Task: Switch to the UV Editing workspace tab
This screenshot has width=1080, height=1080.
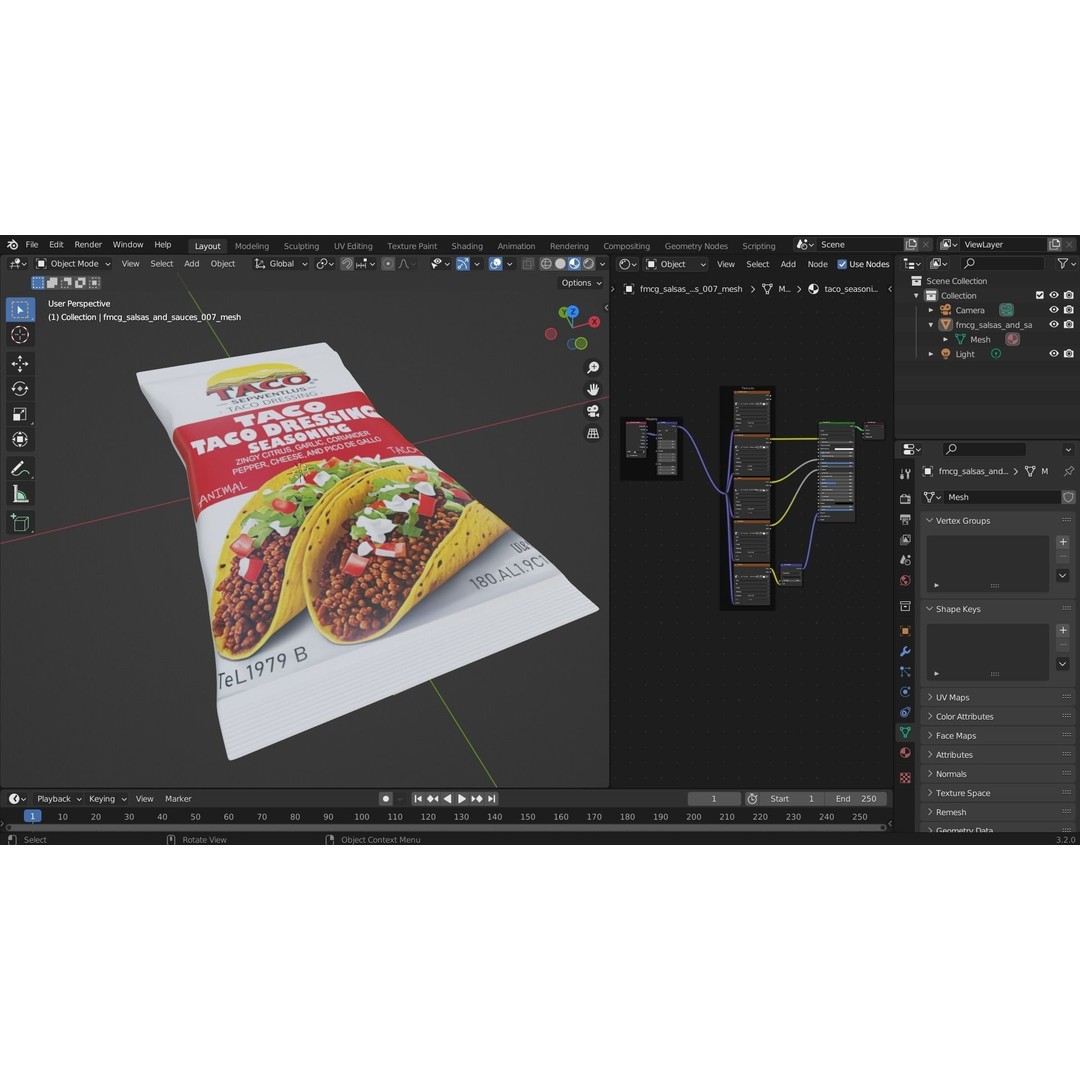Action: click(353, 246)
